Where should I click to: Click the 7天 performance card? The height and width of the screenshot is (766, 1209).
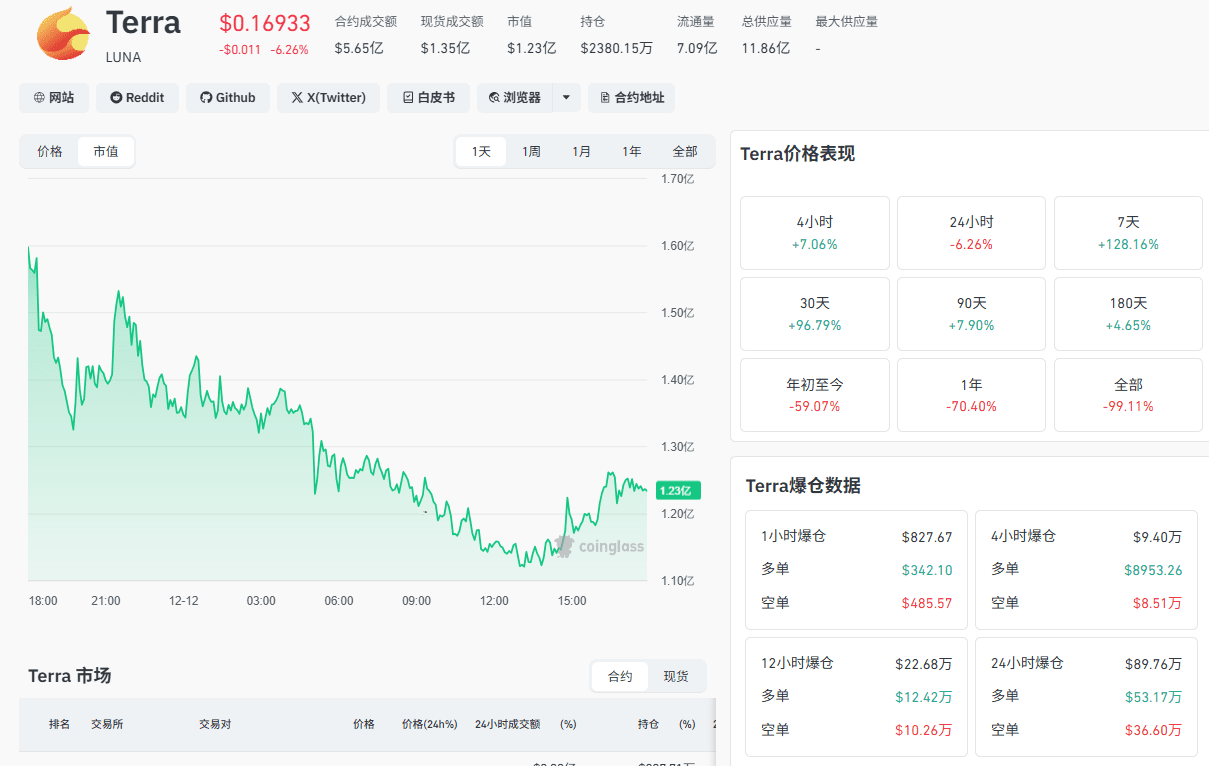[1128, 233]
